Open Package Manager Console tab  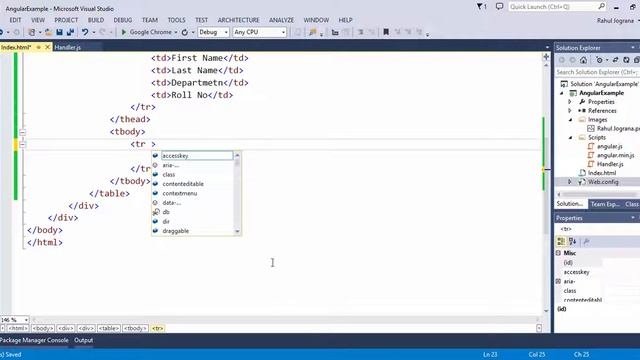[34, 340]
